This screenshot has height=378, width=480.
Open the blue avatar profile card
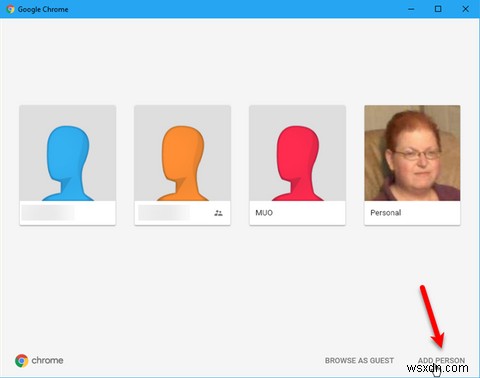point(68,165)
